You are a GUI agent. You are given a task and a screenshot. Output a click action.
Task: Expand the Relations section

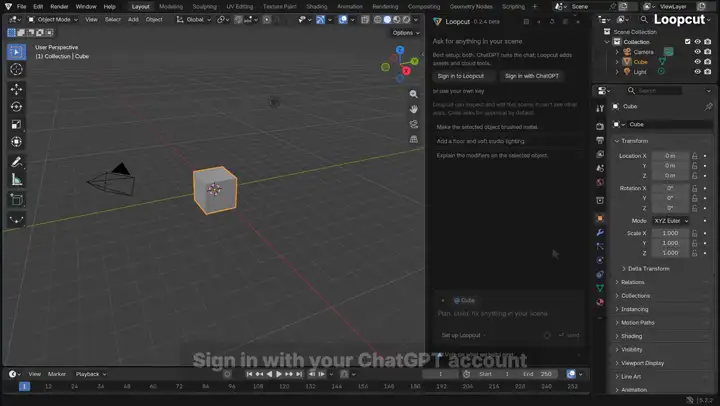click(x=632, y=282)
